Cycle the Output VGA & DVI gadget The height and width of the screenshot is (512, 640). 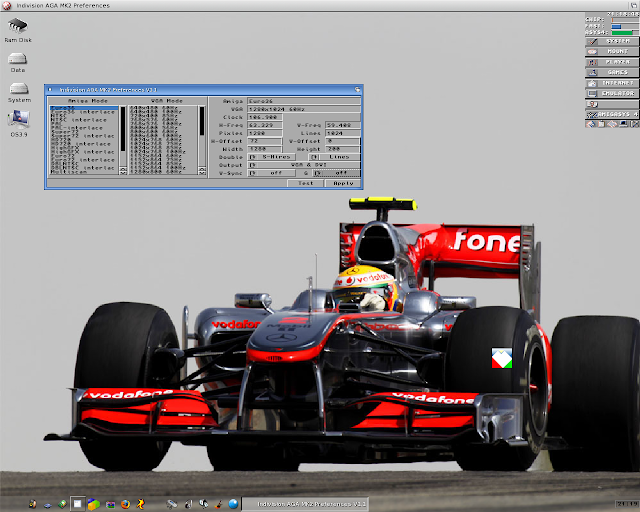304,165
